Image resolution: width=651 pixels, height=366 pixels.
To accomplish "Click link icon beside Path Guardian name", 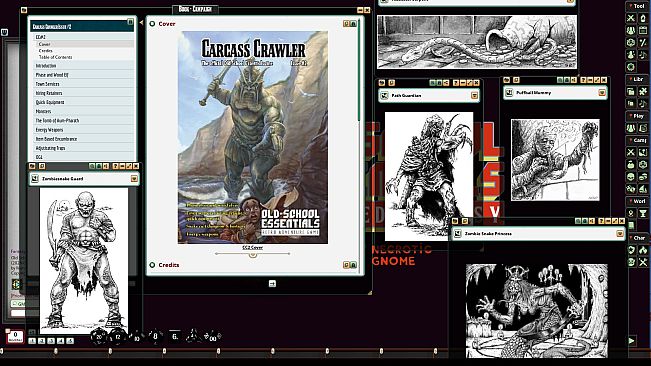I will 384,95.
